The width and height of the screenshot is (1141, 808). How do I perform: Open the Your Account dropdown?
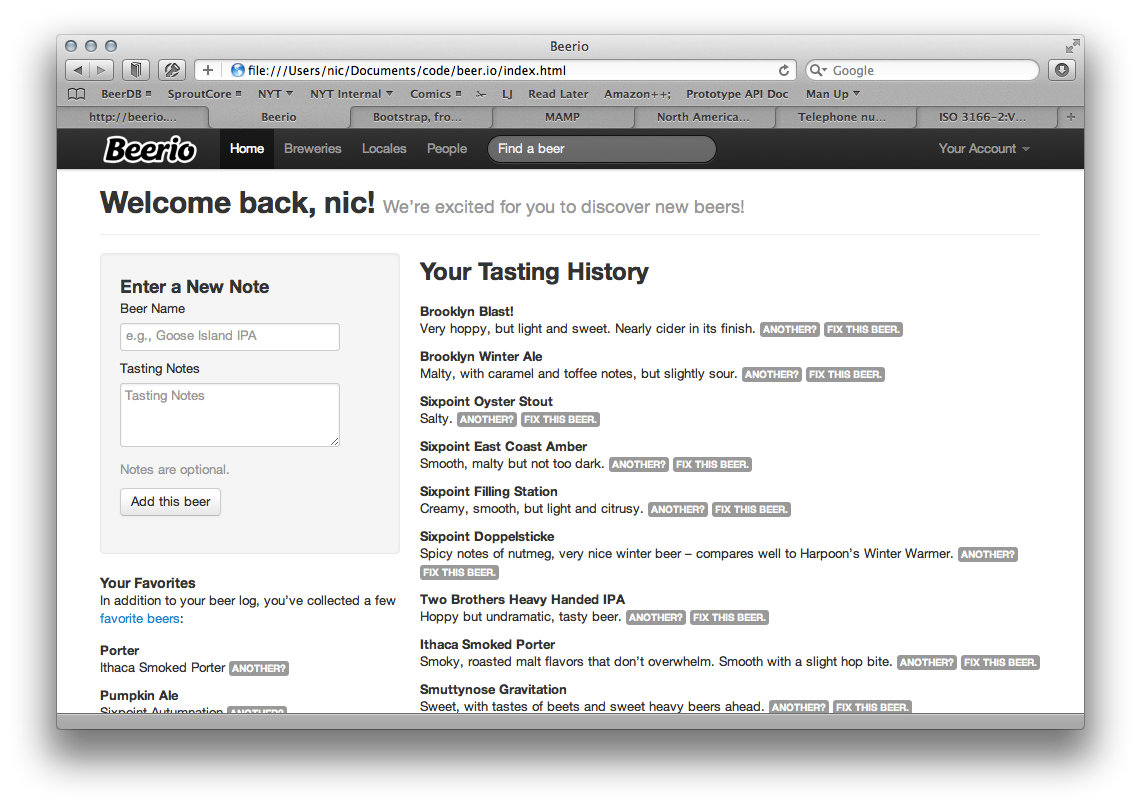[984, 148]
